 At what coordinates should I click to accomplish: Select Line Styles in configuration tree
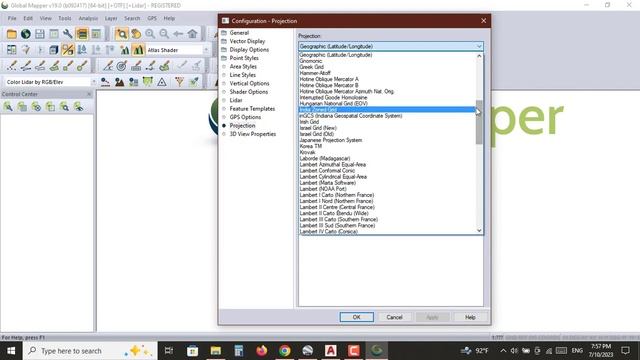242,75
